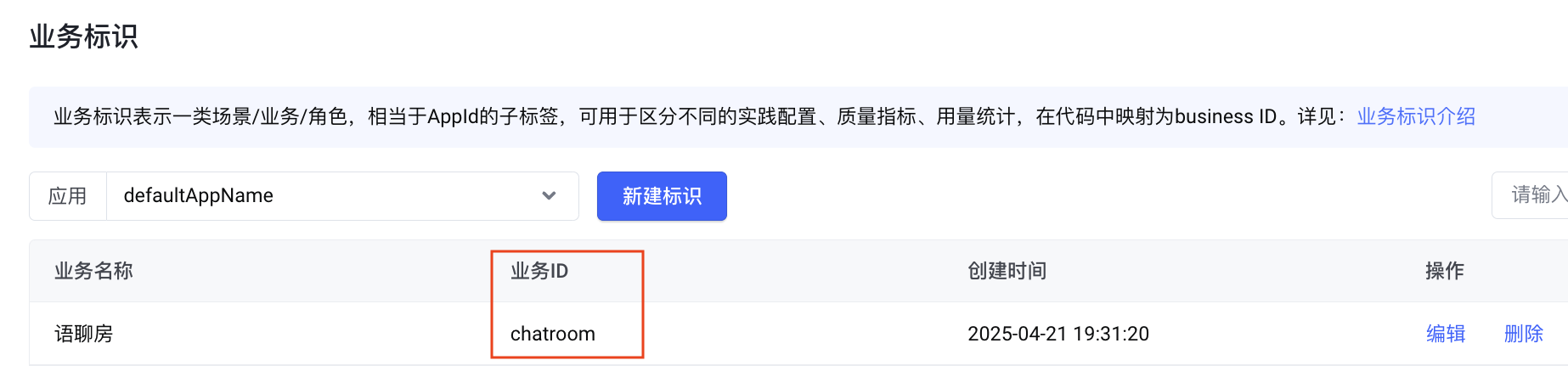Delete the 语聊房 business identifier

(1523, 334)
